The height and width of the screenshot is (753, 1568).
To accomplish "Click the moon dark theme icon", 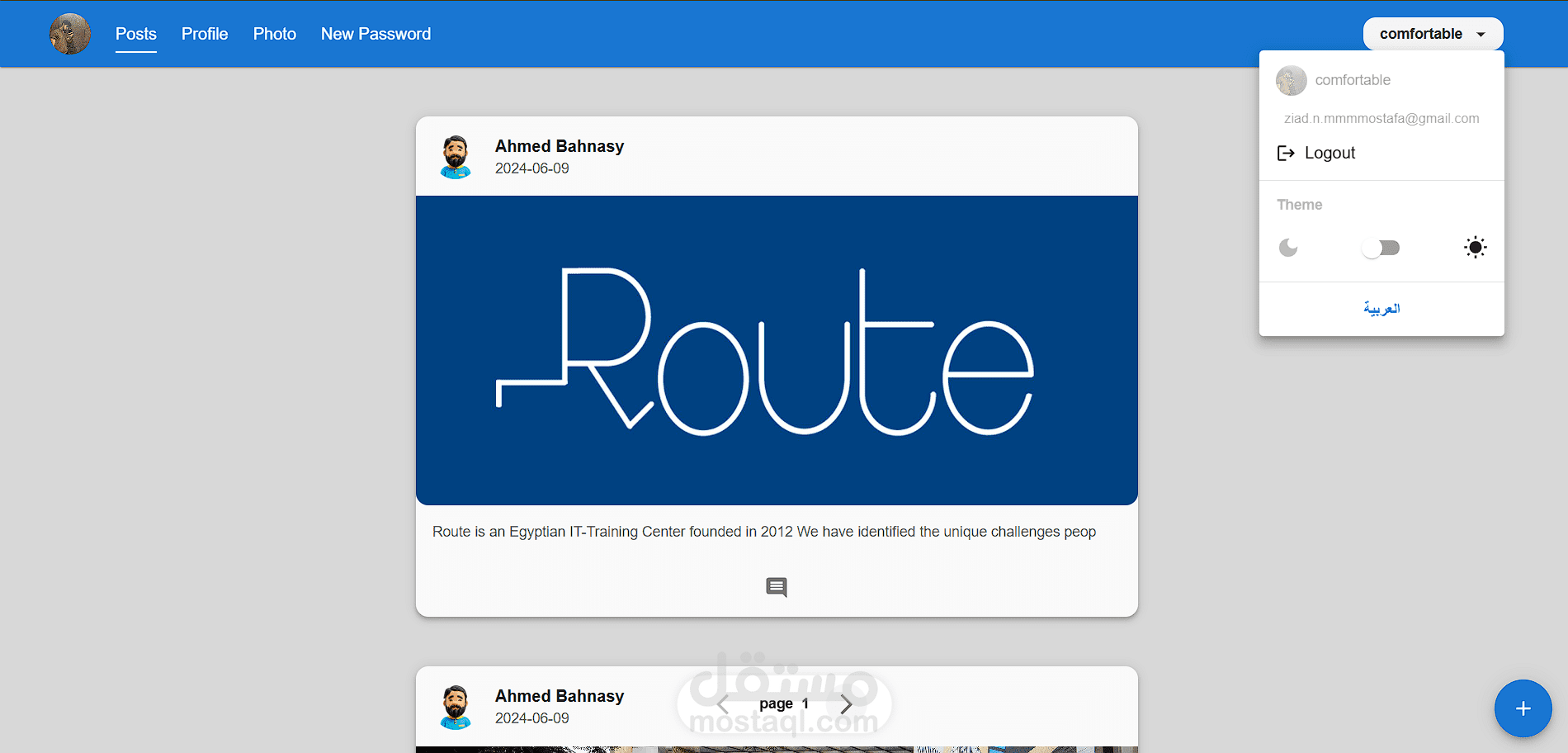I will pos(1288,248).
